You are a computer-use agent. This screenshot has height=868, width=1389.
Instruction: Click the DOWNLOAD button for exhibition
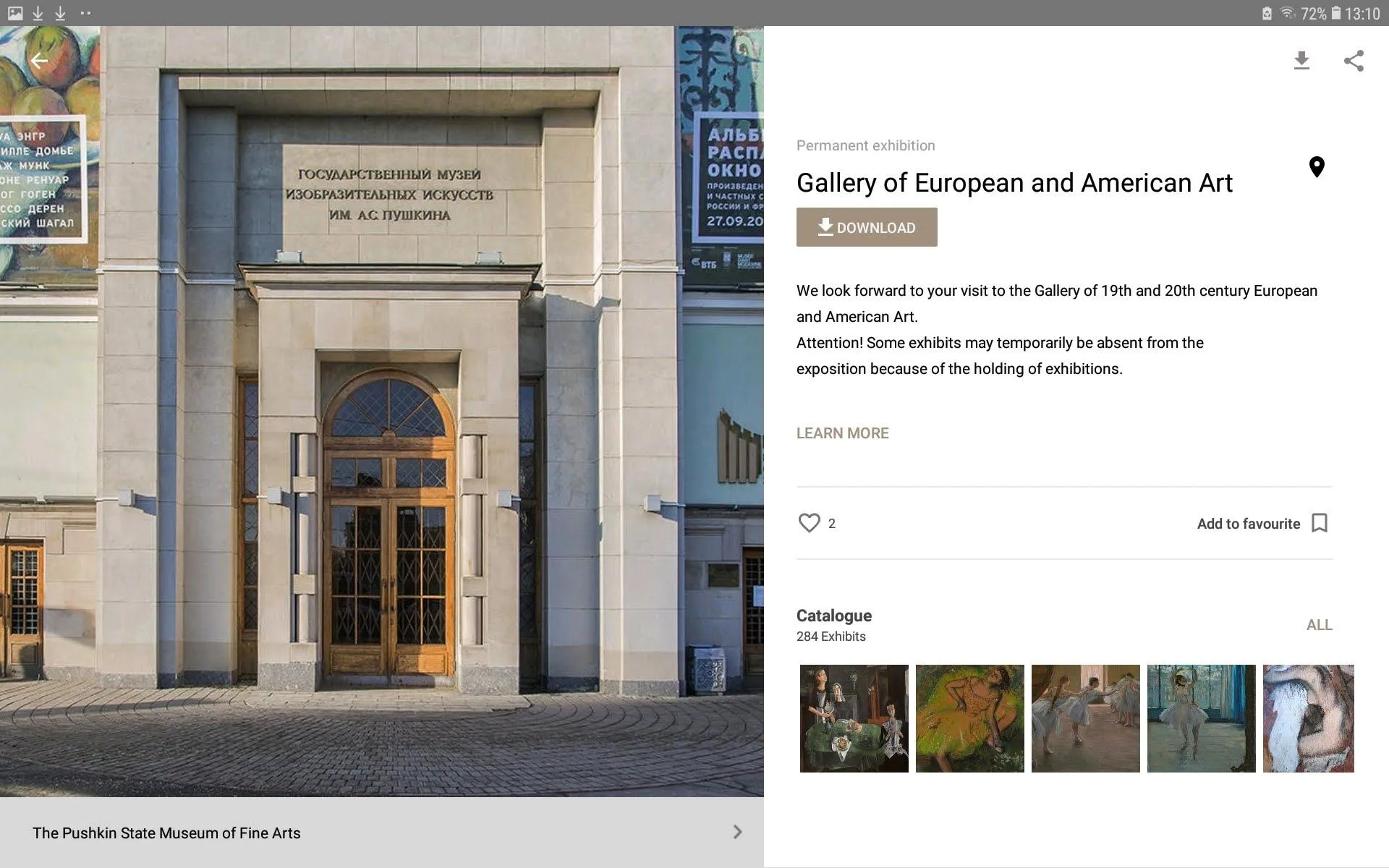click(865, 227)
